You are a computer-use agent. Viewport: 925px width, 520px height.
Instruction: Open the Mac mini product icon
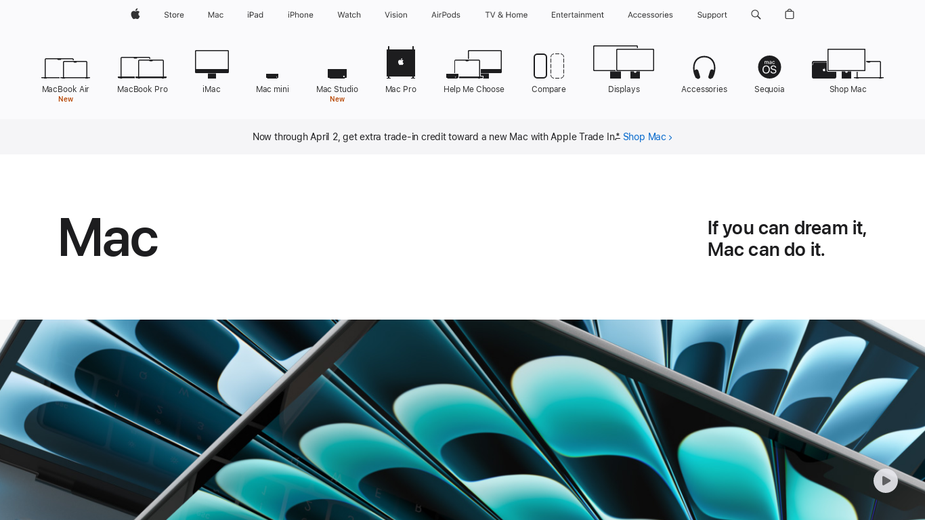pyautogui.click(x=272, y=75)
